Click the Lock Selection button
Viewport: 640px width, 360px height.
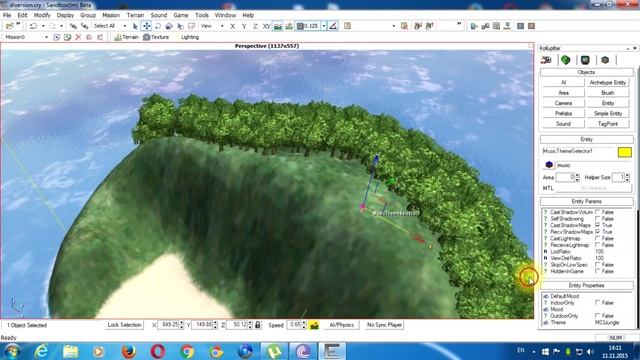click(x=124, y=325)
